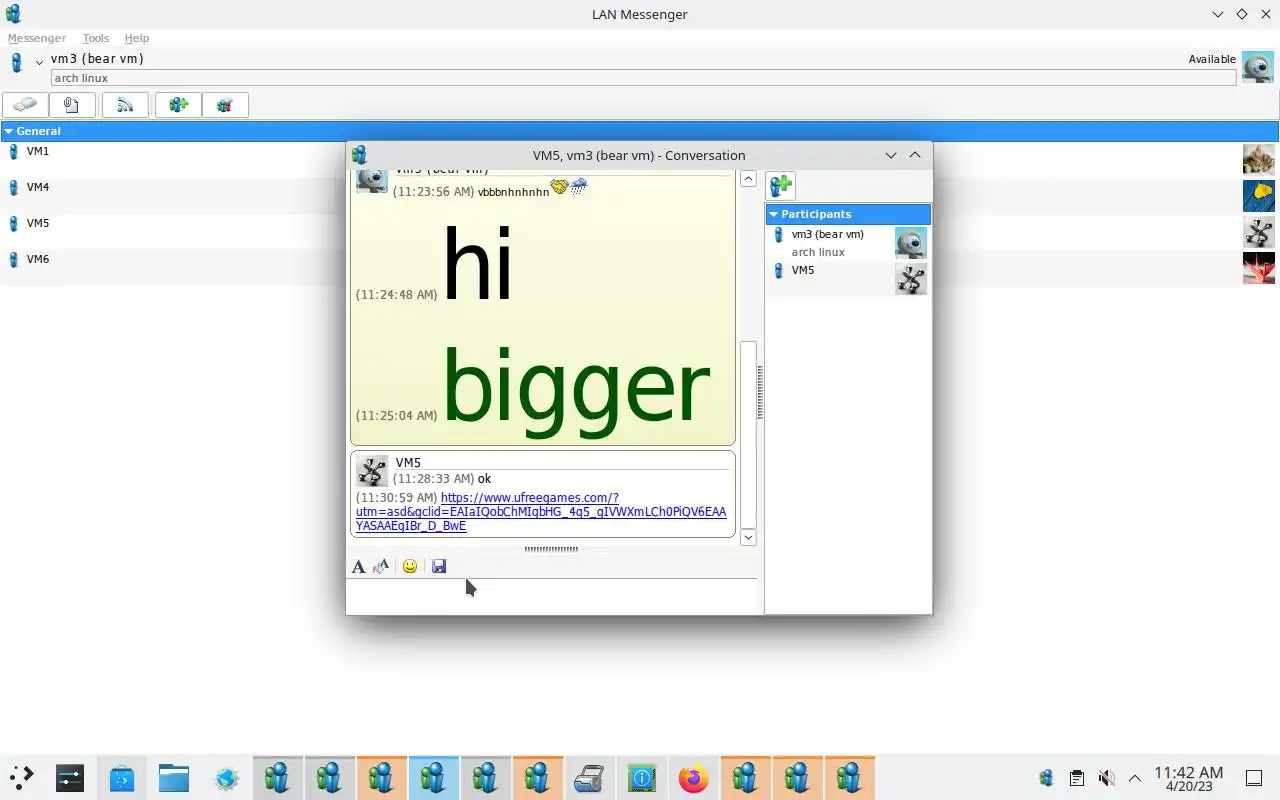Click the message input box in conversation

554,597
